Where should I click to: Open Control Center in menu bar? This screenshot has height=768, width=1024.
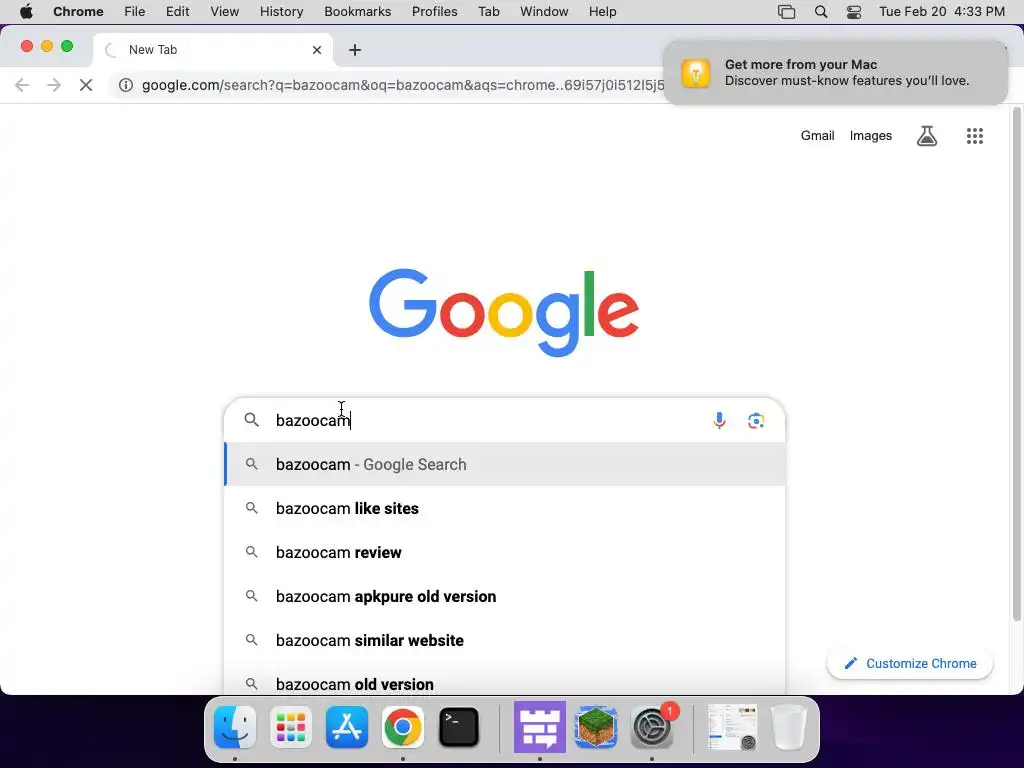click(x=854, y=12)
